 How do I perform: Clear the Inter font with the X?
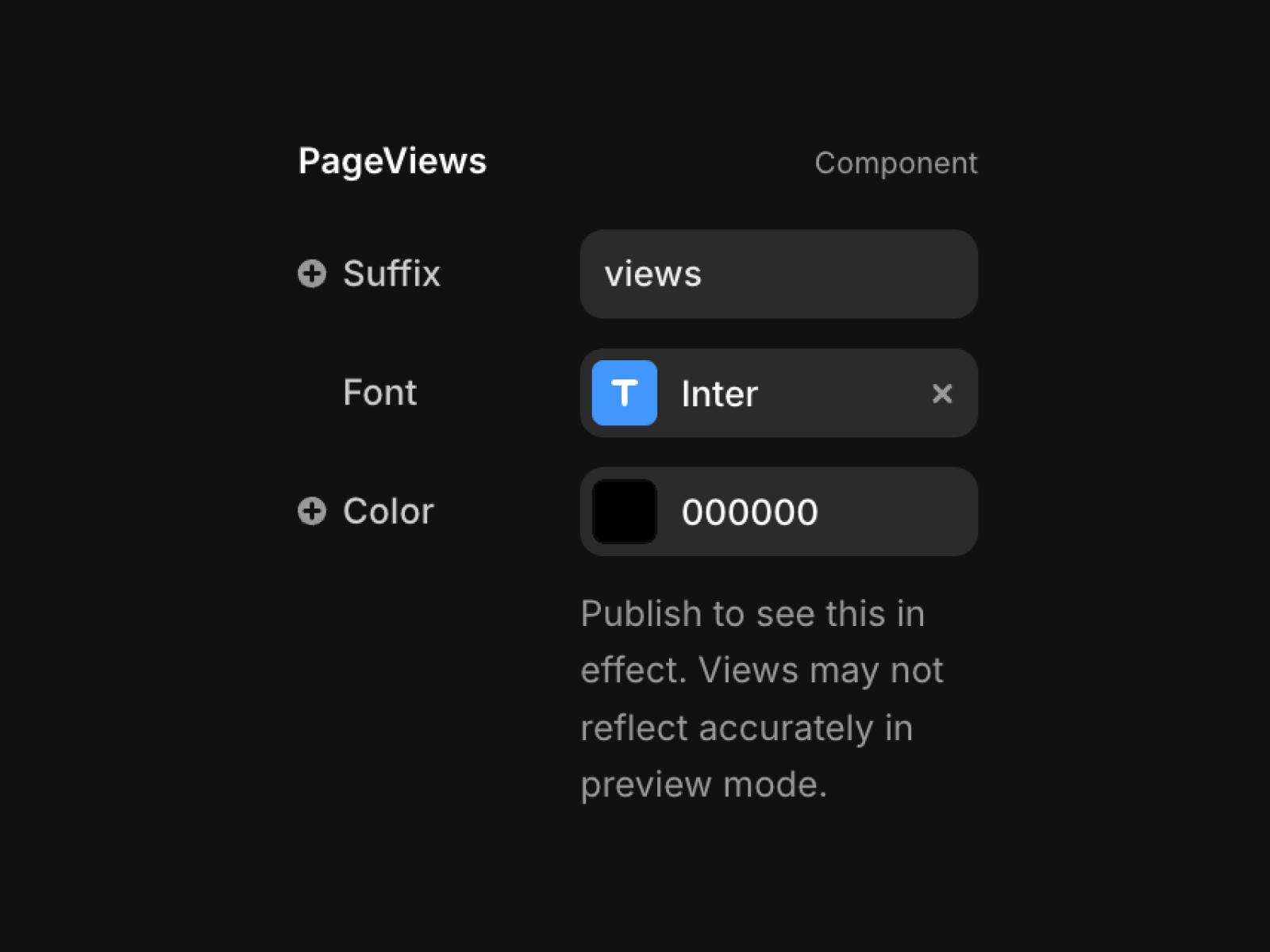942,393
